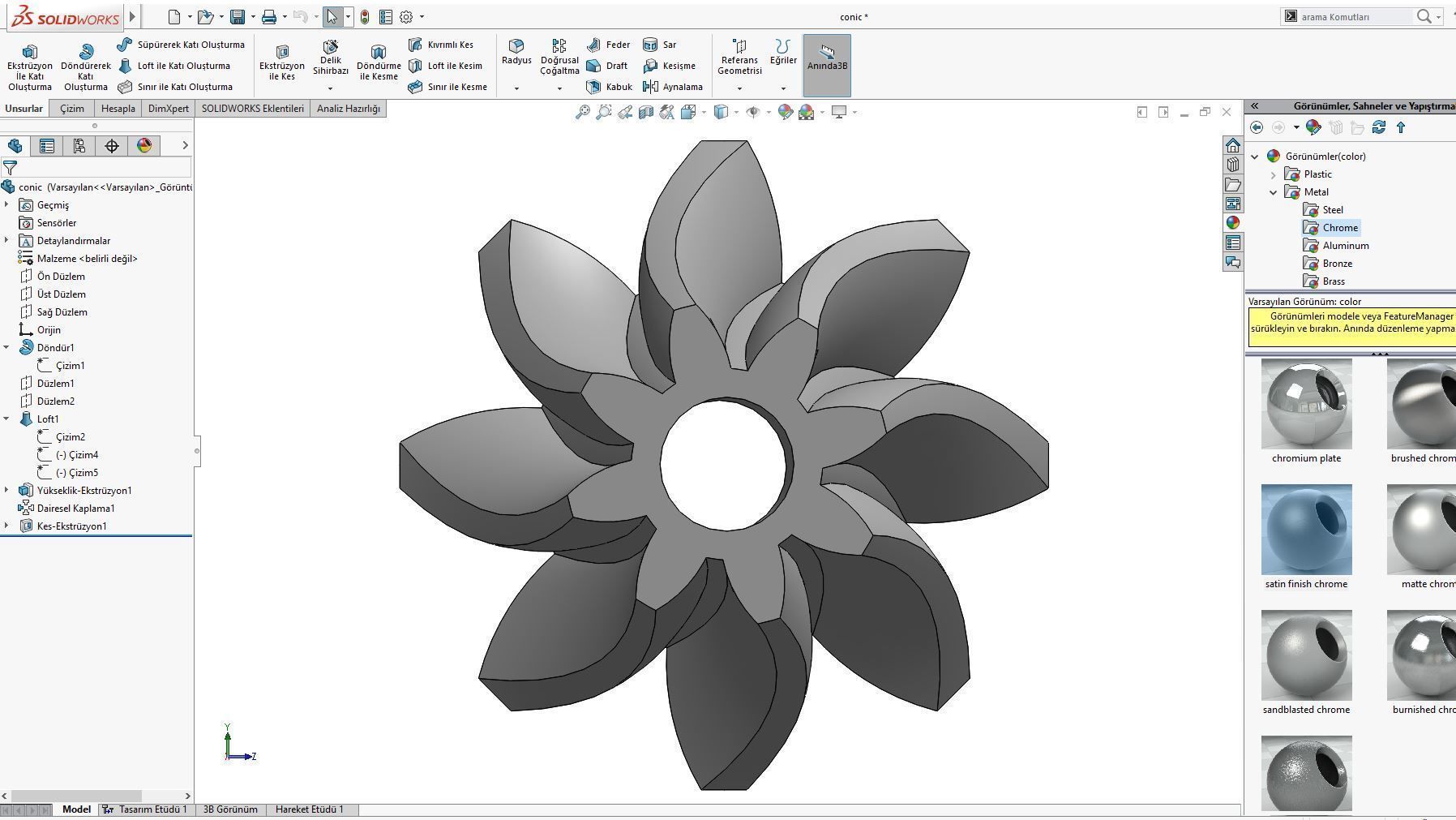
Task: Open Eğriler curves tool
Action: (783, 52)
